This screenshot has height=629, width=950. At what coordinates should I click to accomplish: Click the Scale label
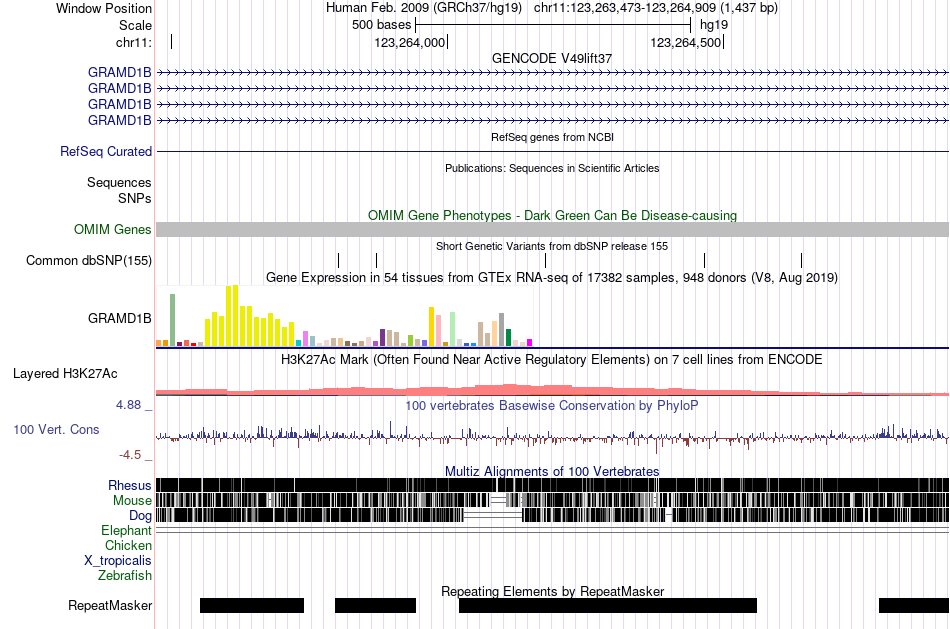(135, 25)
